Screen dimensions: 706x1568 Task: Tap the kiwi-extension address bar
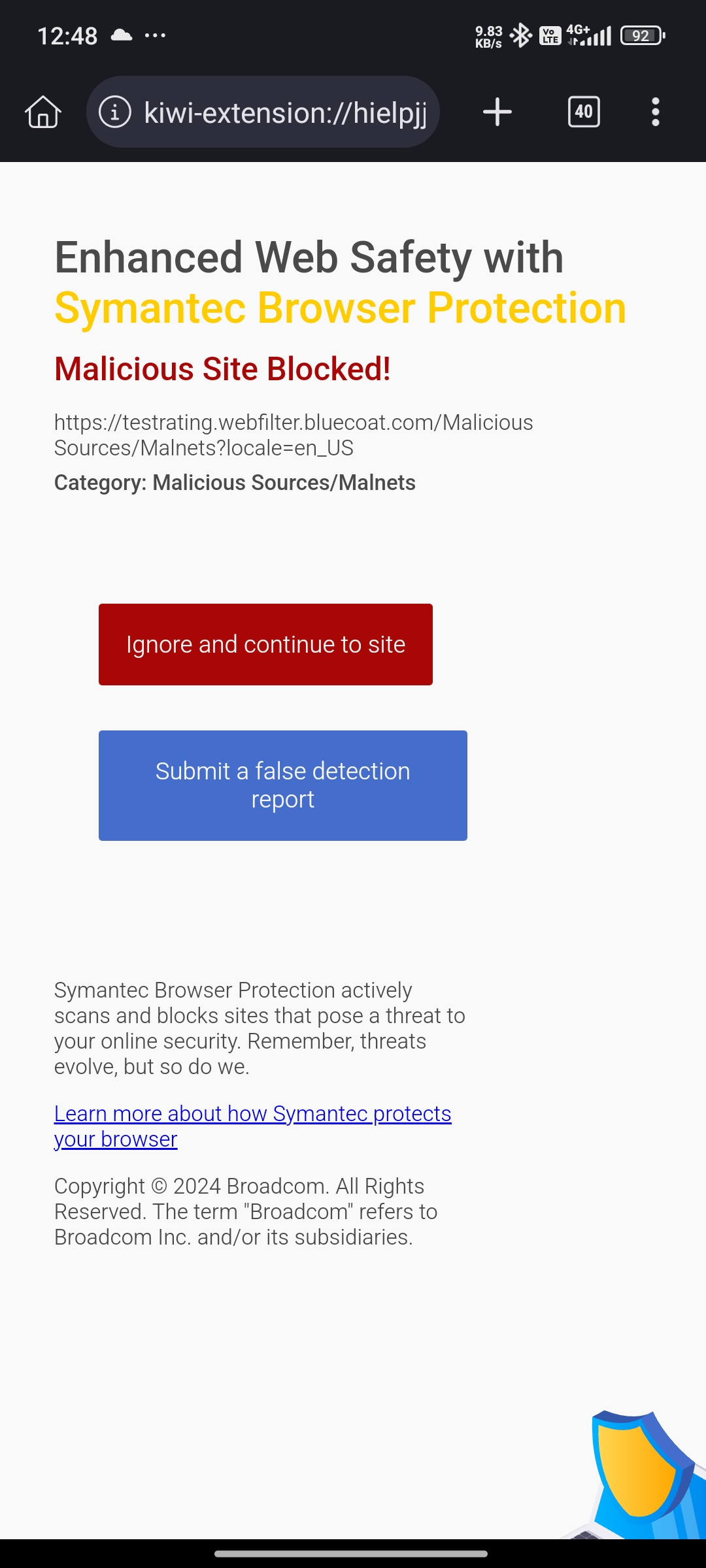pyautogui.click(x=263, y=112)
